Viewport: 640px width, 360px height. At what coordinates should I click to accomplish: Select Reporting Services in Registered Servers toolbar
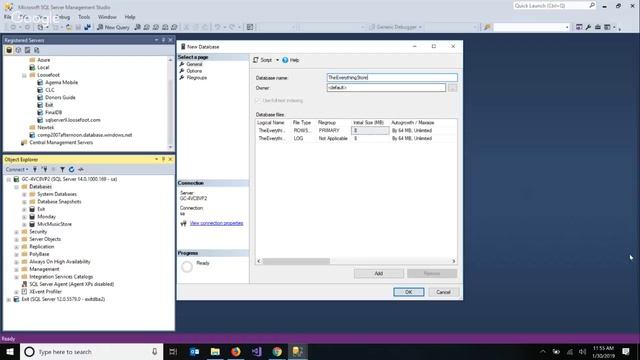(27, 50)
